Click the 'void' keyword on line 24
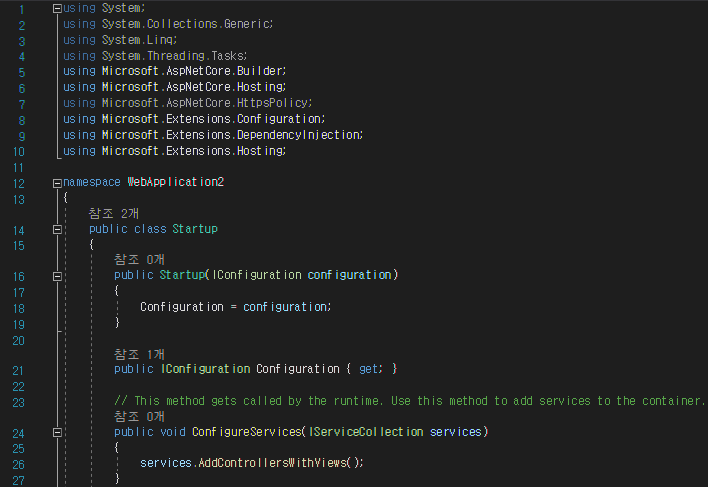The height and width of the screenshot is (487, 708). (x=173, y=432)
